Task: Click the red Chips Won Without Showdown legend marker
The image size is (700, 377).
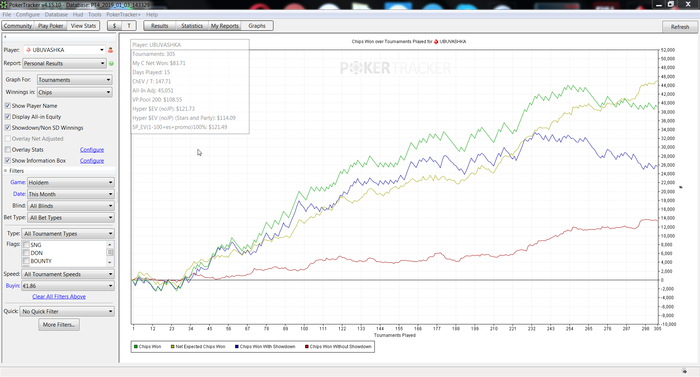Action: tap(307, 347)
